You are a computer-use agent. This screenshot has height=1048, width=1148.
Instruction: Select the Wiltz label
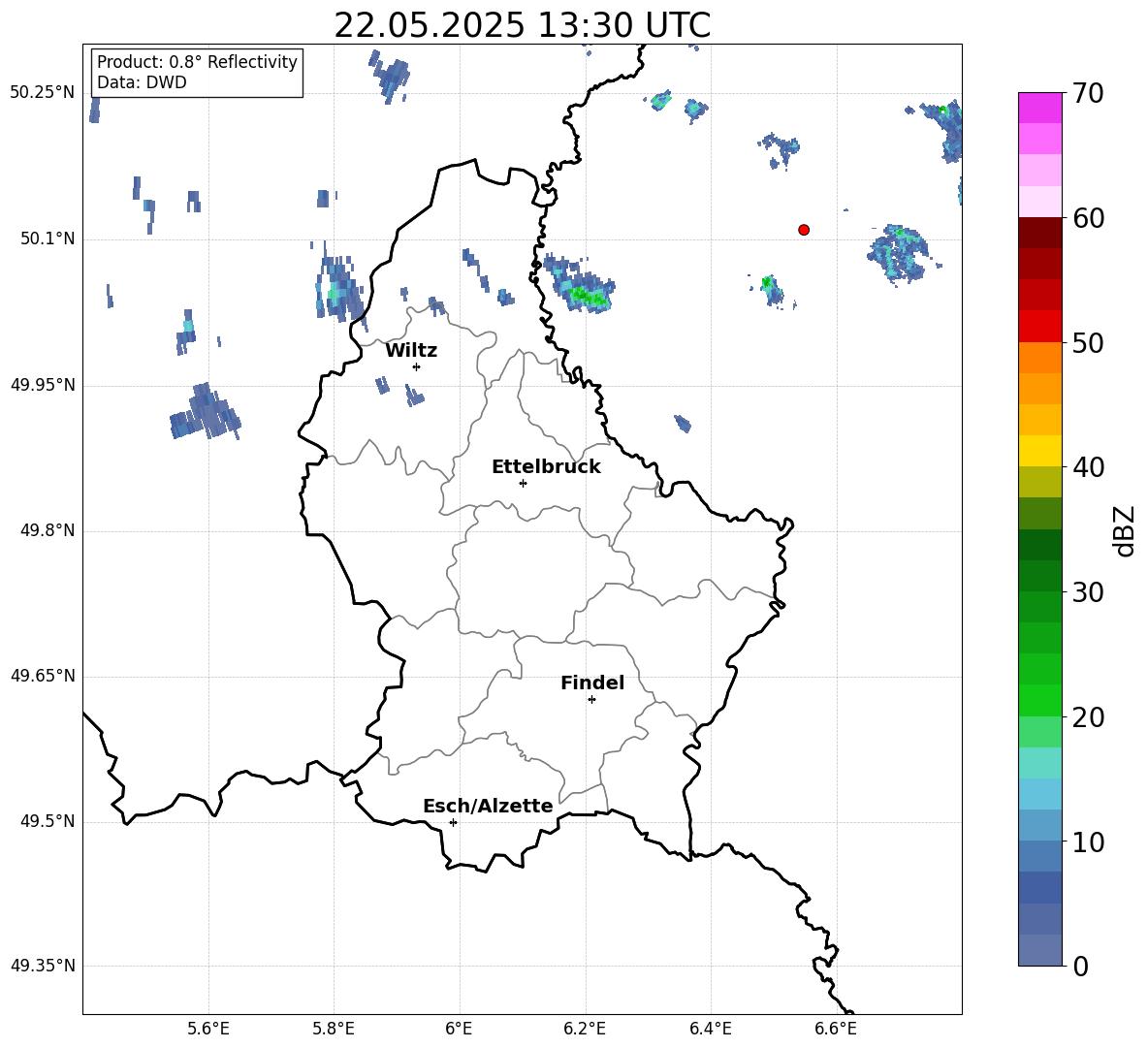tap(411, 351)
